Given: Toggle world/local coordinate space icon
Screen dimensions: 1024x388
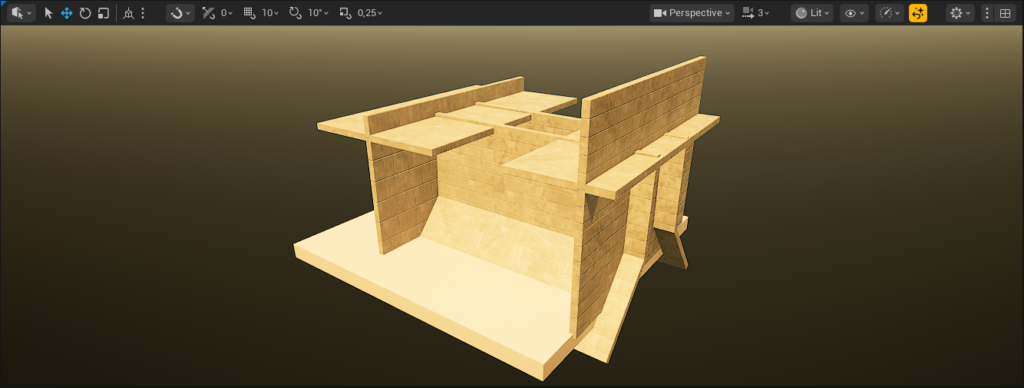Looking at the screenshot, I should (129, 13).
